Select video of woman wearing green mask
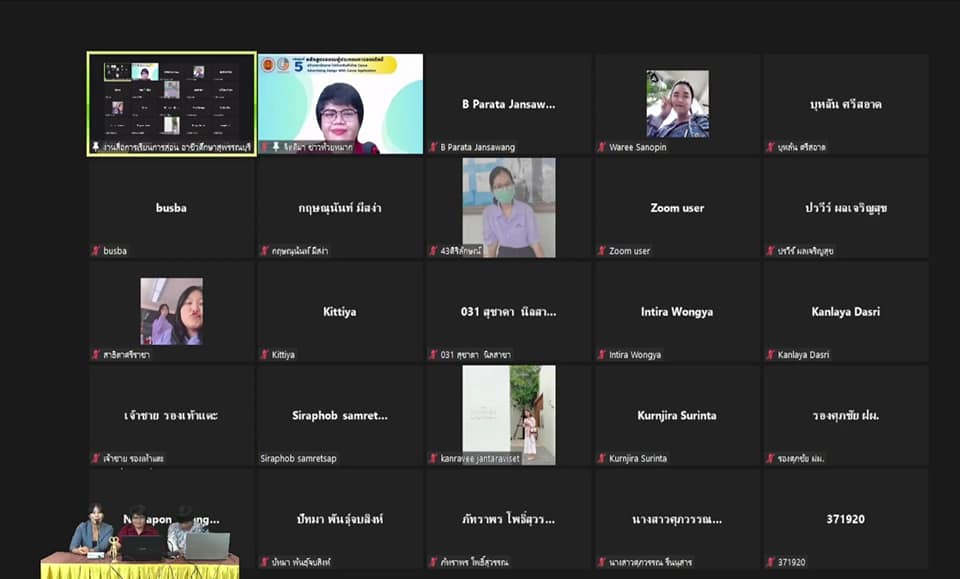Image resolution: width=960 pixels, height=579 pixels. [x=509, y=207]
